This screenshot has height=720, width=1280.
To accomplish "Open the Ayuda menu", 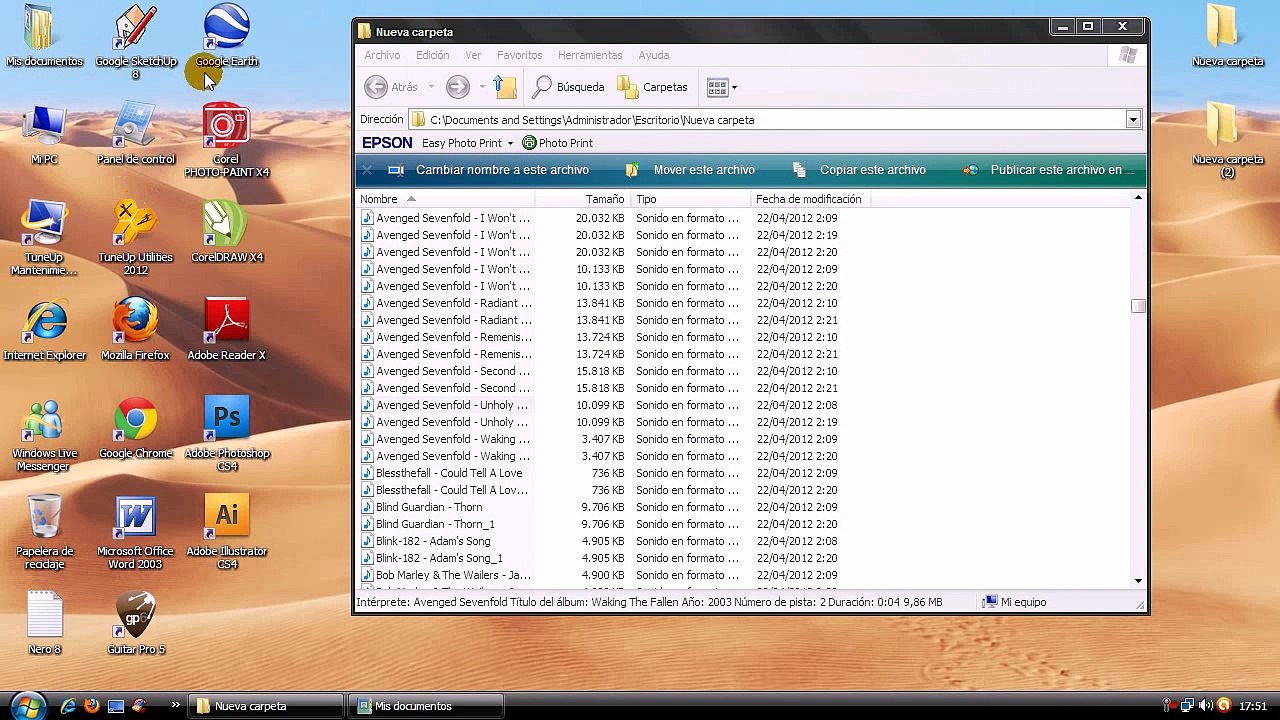I will [x=654, y=55].
